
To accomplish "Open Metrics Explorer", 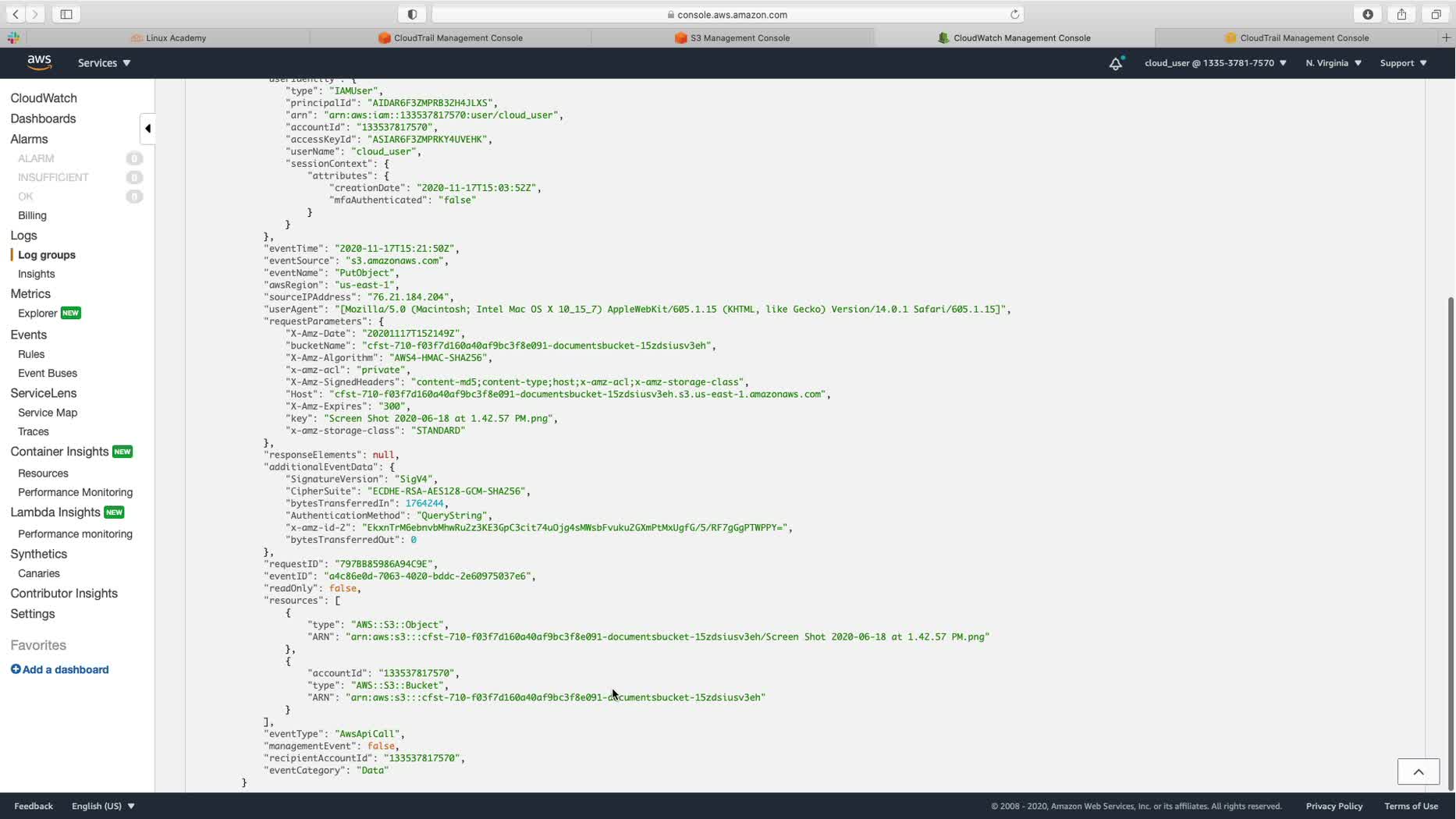I will click(x=37, y=314).
